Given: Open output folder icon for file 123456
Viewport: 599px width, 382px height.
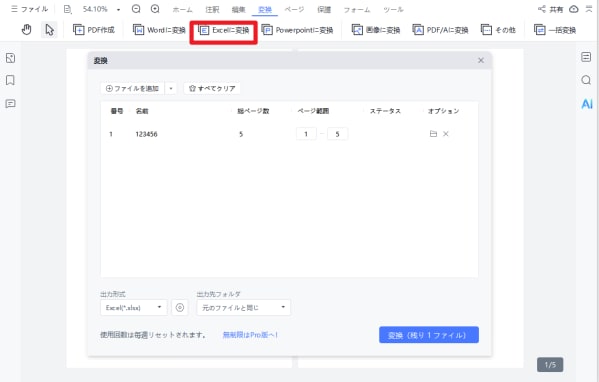Looking at the screenshot, I should (x=433, y=134).
